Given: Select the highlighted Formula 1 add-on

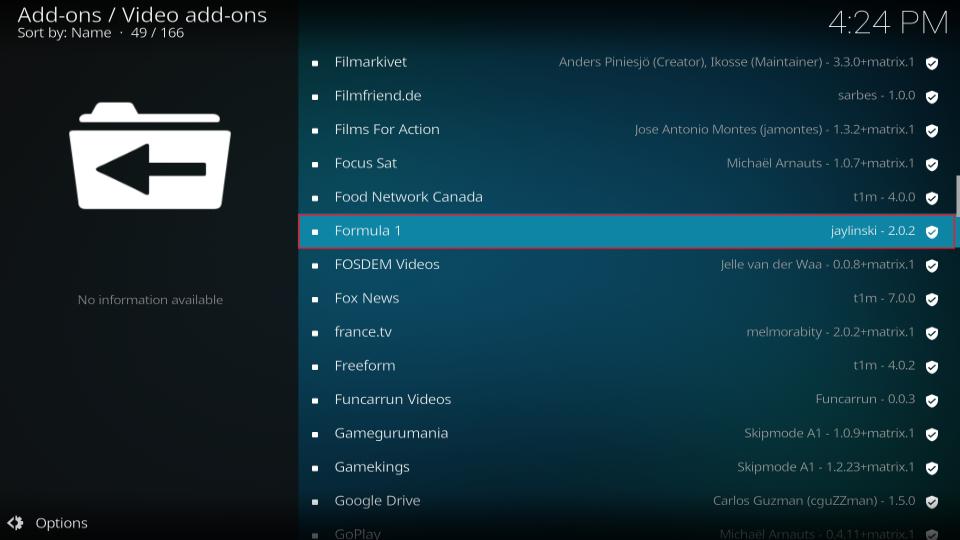Looking at the screenshot, I should click(626, 231).
